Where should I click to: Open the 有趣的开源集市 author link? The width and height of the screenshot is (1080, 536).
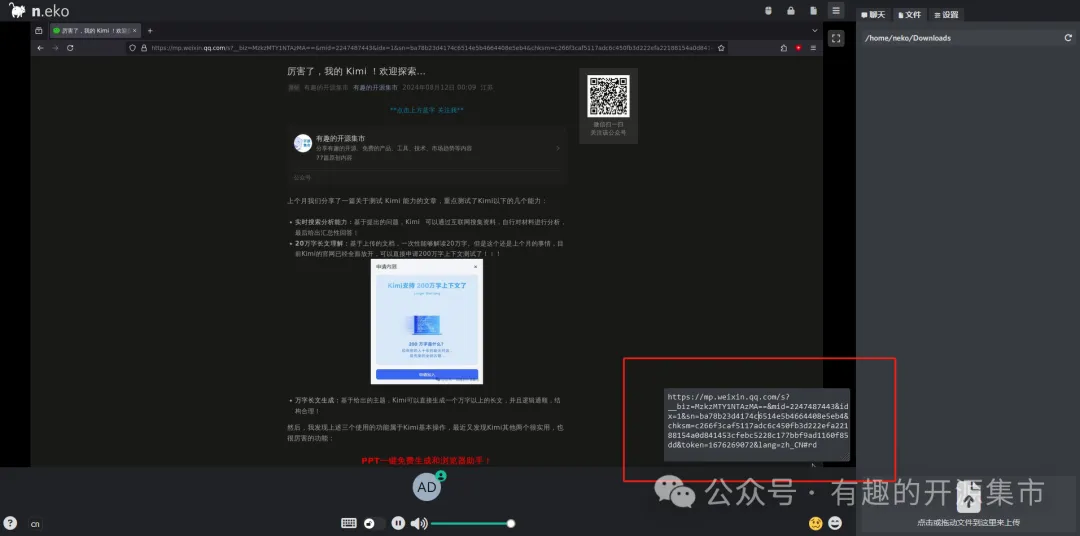(375, 87)
